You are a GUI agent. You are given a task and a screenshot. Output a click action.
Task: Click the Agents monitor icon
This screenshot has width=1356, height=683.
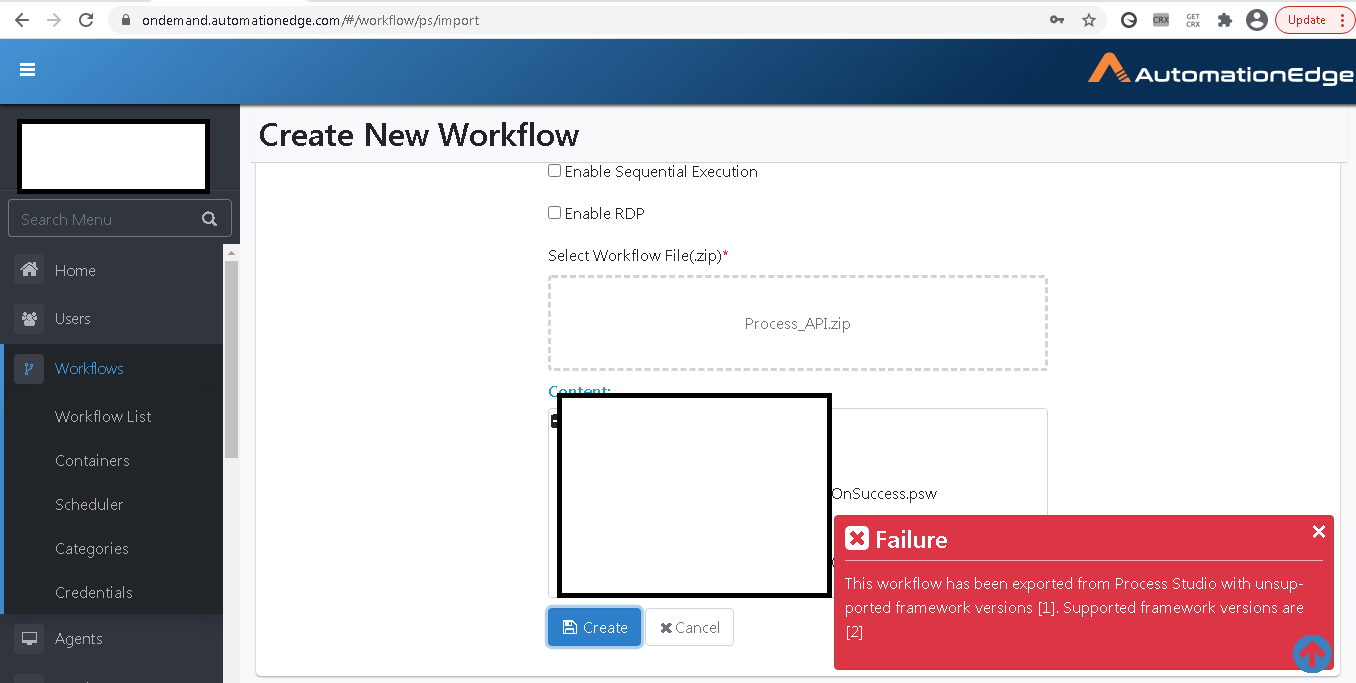point(29,638)
